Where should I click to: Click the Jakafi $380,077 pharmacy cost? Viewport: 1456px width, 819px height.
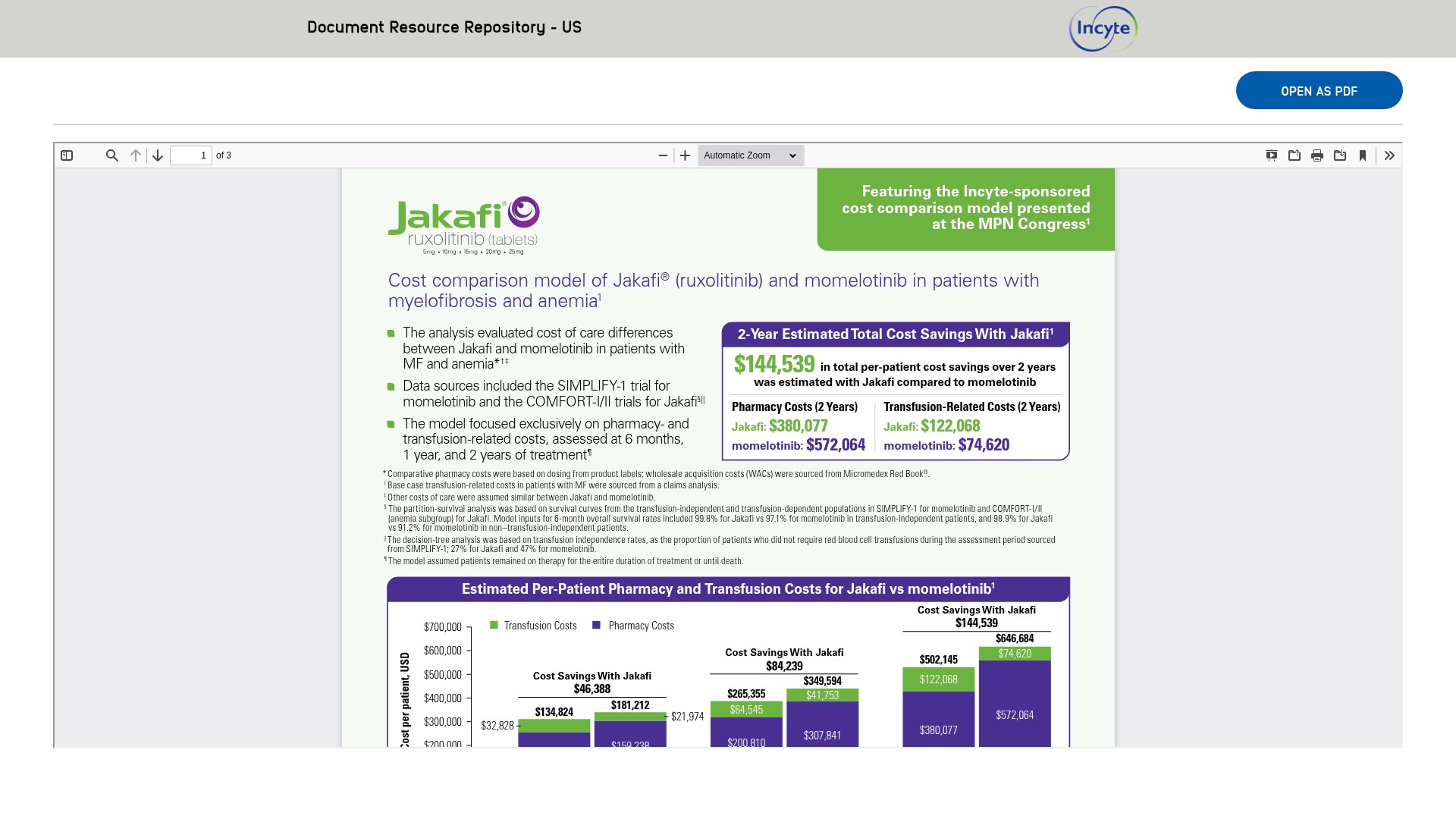coord(780,426)
